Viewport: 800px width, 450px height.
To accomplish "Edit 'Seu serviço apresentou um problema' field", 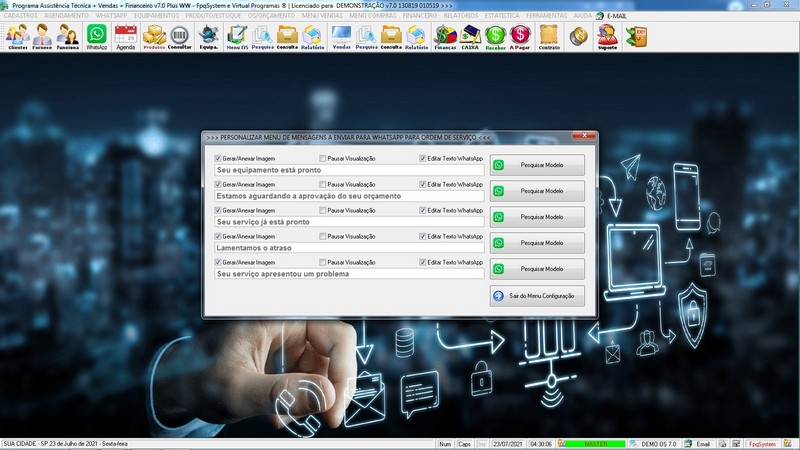I will pos(349,274).
